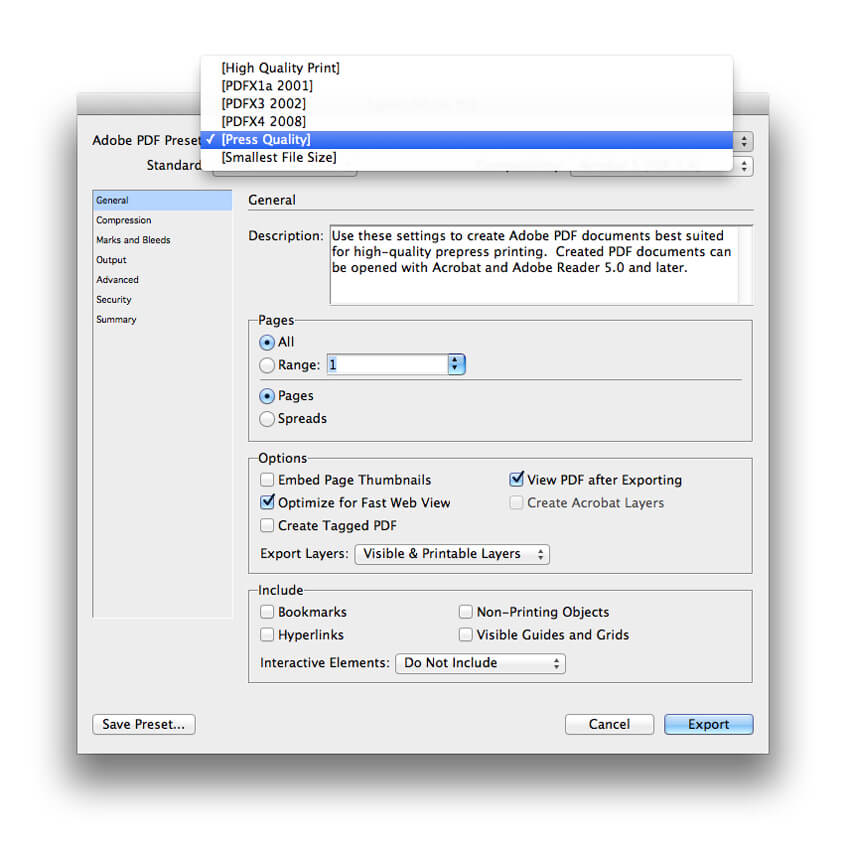Select the PDFX4 2008 preset
Viewport: 850px width, 842px height.
tap(466, 121)
